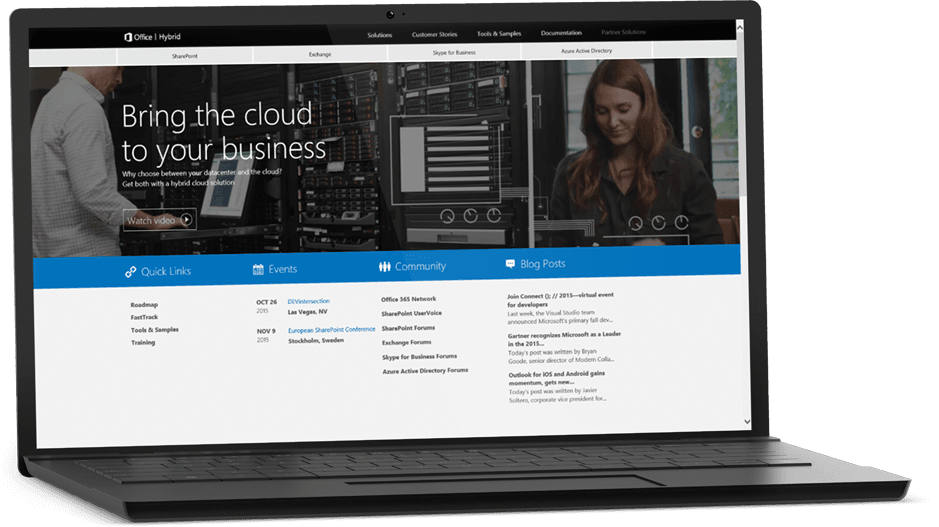Click the Community people icon
The height and width of the screenshot is (527, 939).
click(384, 266)
